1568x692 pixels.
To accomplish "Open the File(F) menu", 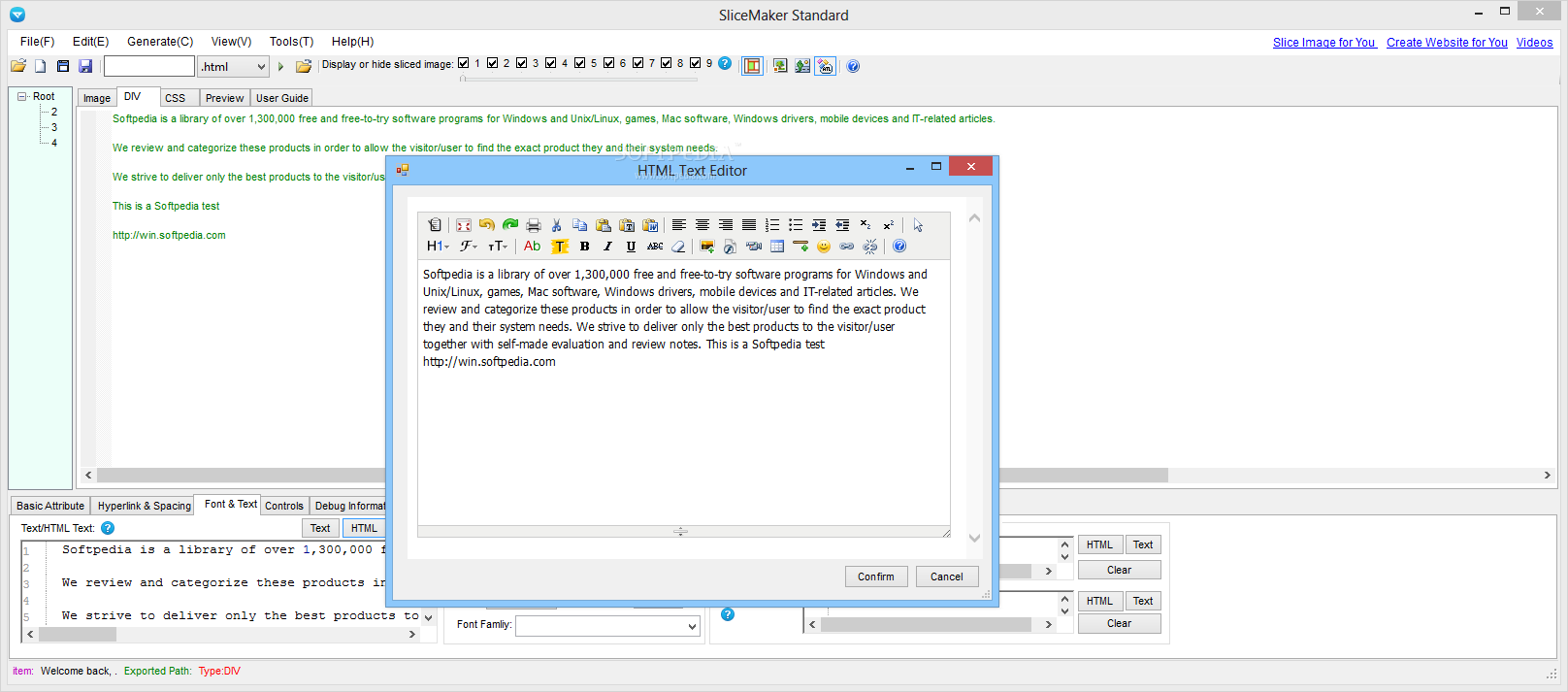I will (37, 42).
